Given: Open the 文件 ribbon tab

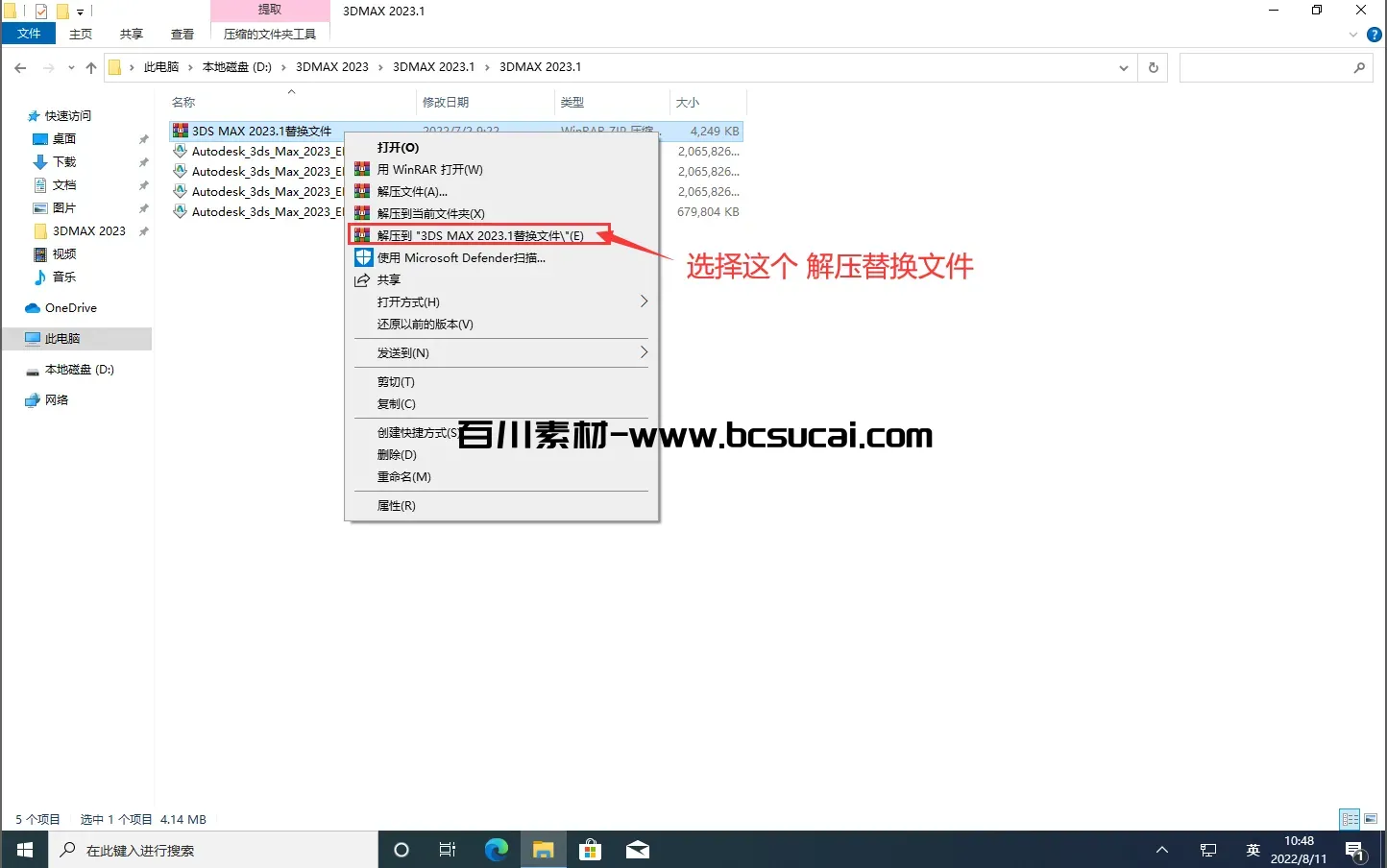Looking at the screenshot, I should 29,34.
